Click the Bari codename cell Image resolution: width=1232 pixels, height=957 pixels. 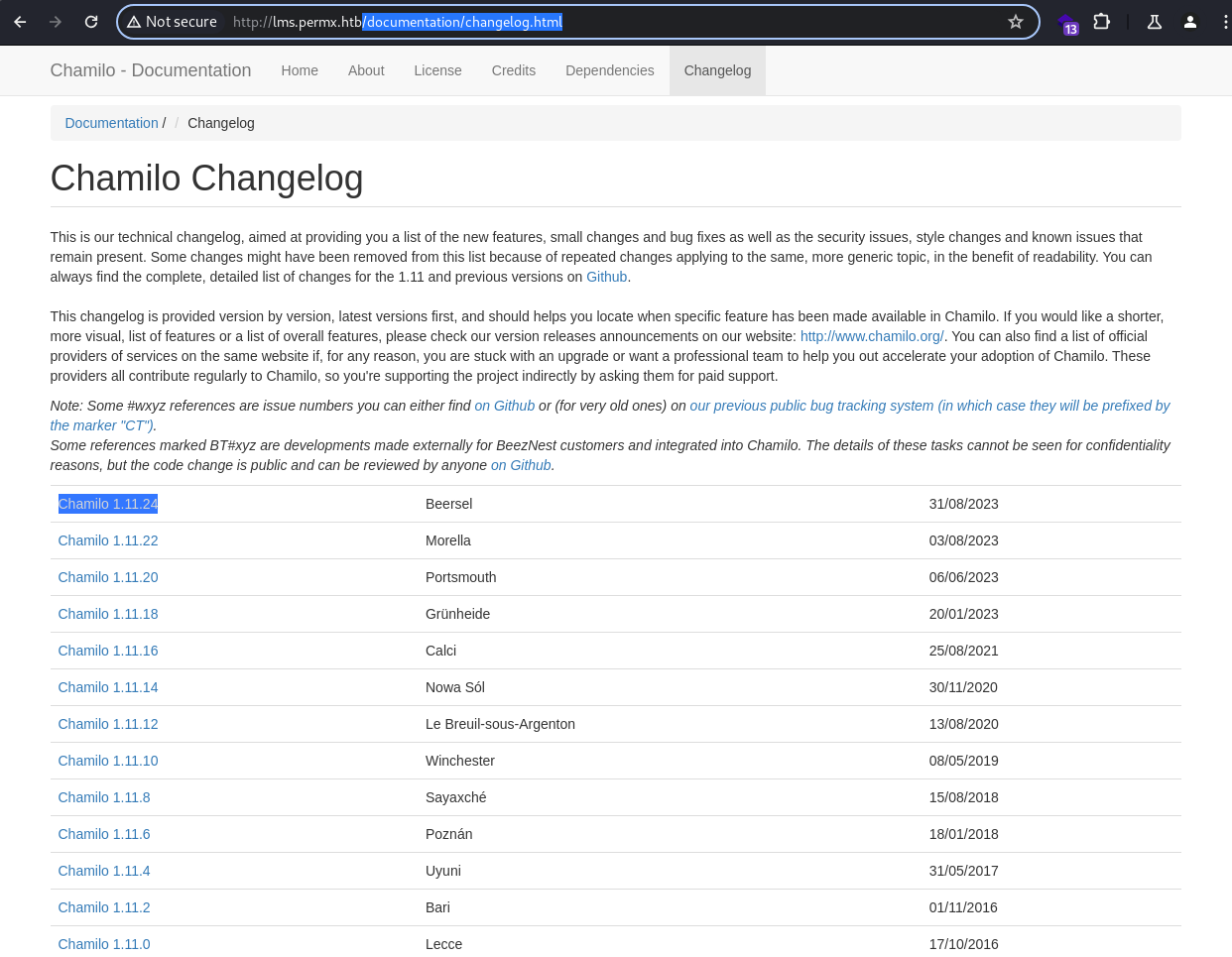(437, 907)
